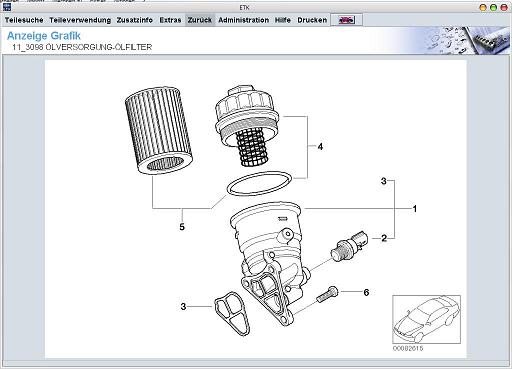512x369 pixels.
Task: Open the Teilesuche menu
Action: 24,20
